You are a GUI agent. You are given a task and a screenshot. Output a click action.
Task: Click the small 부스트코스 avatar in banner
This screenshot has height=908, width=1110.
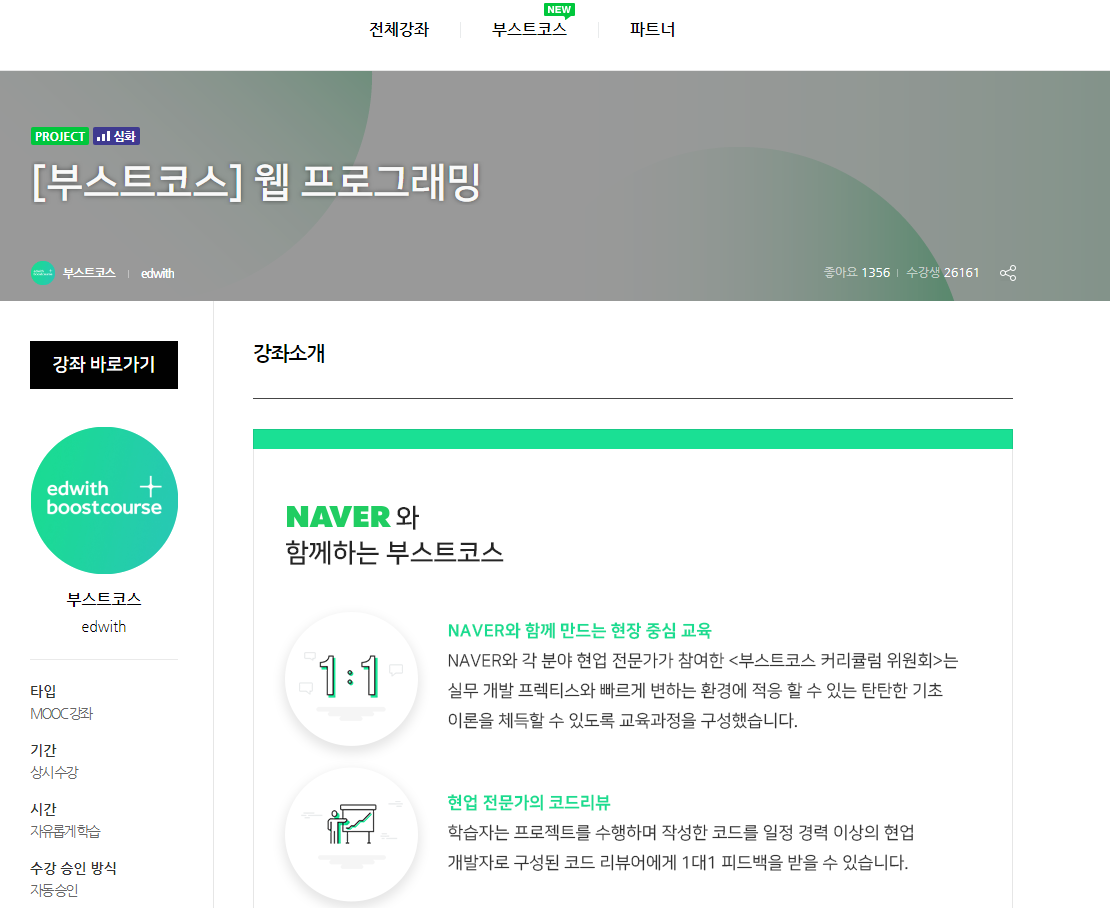click(42, 273)
